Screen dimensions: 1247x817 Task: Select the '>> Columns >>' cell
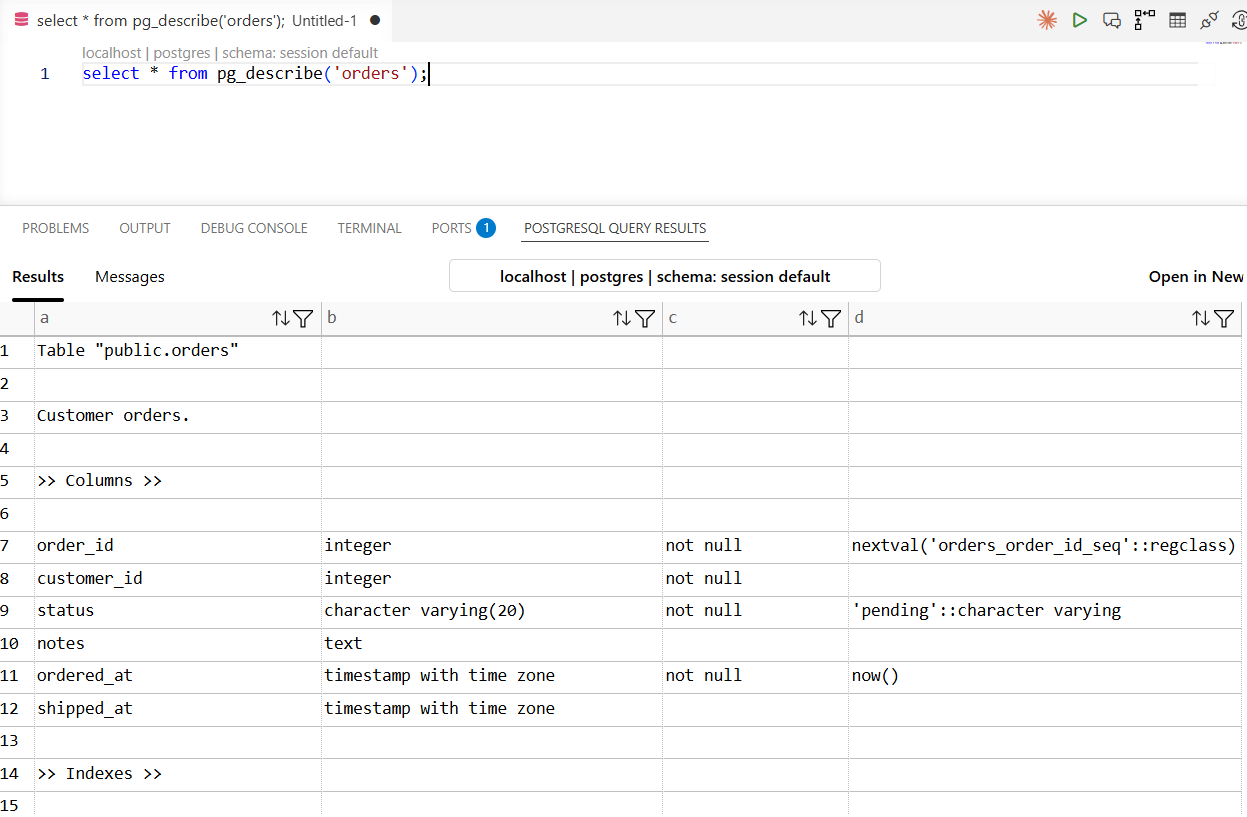(178, 481)
